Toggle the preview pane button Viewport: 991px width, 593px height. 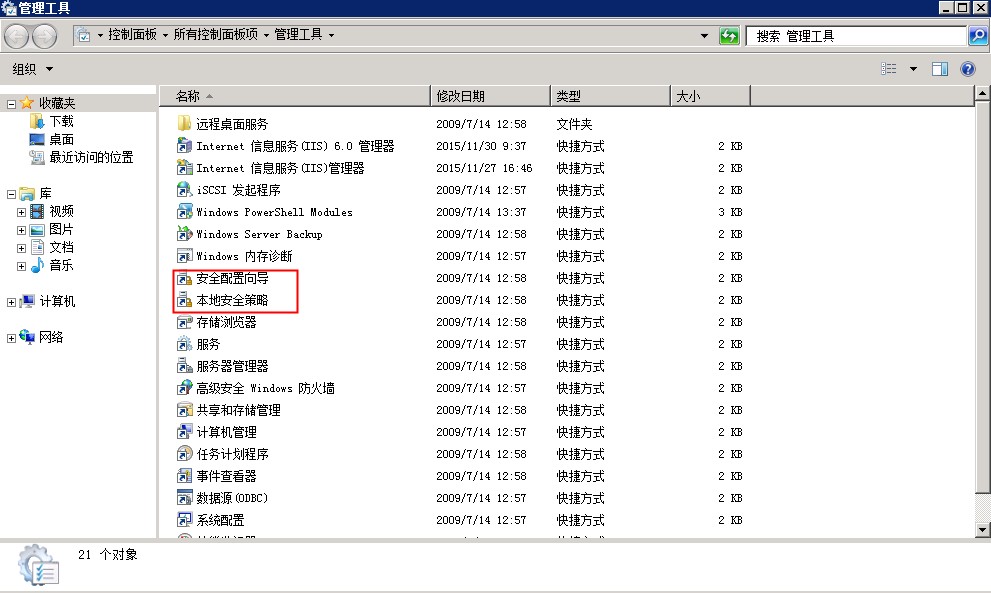[939, 69]
